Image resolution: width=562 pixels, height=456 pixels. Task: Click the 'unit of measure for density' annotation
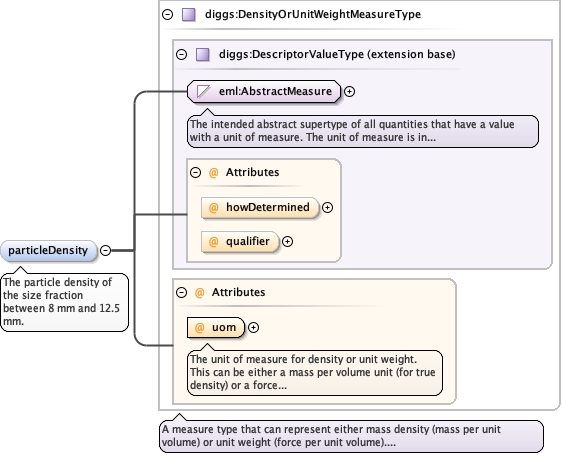(x=315, y=372)
